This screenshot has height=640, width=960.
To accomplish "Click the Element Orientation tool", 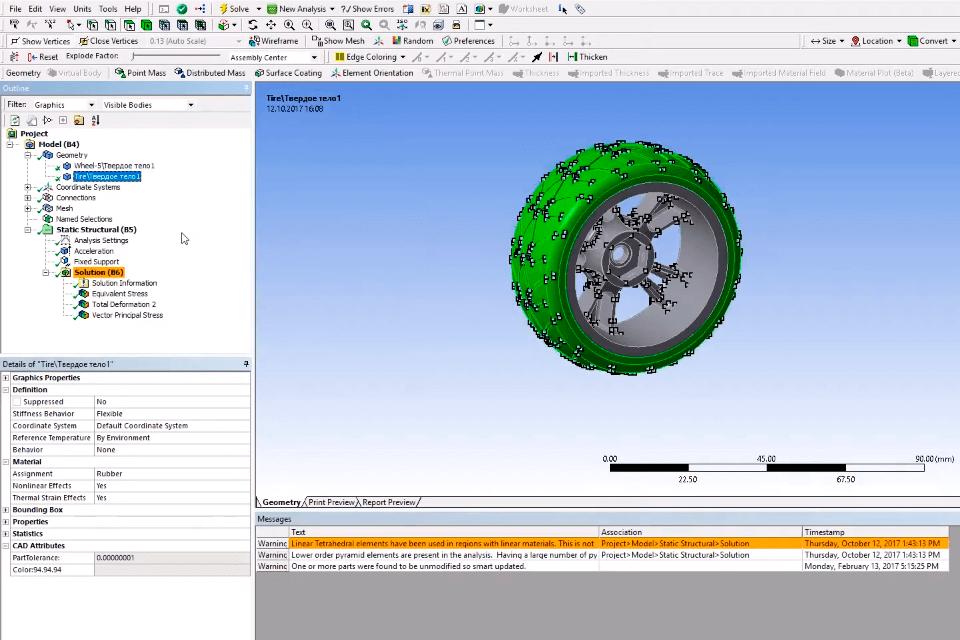I will [x=372, y=73].
